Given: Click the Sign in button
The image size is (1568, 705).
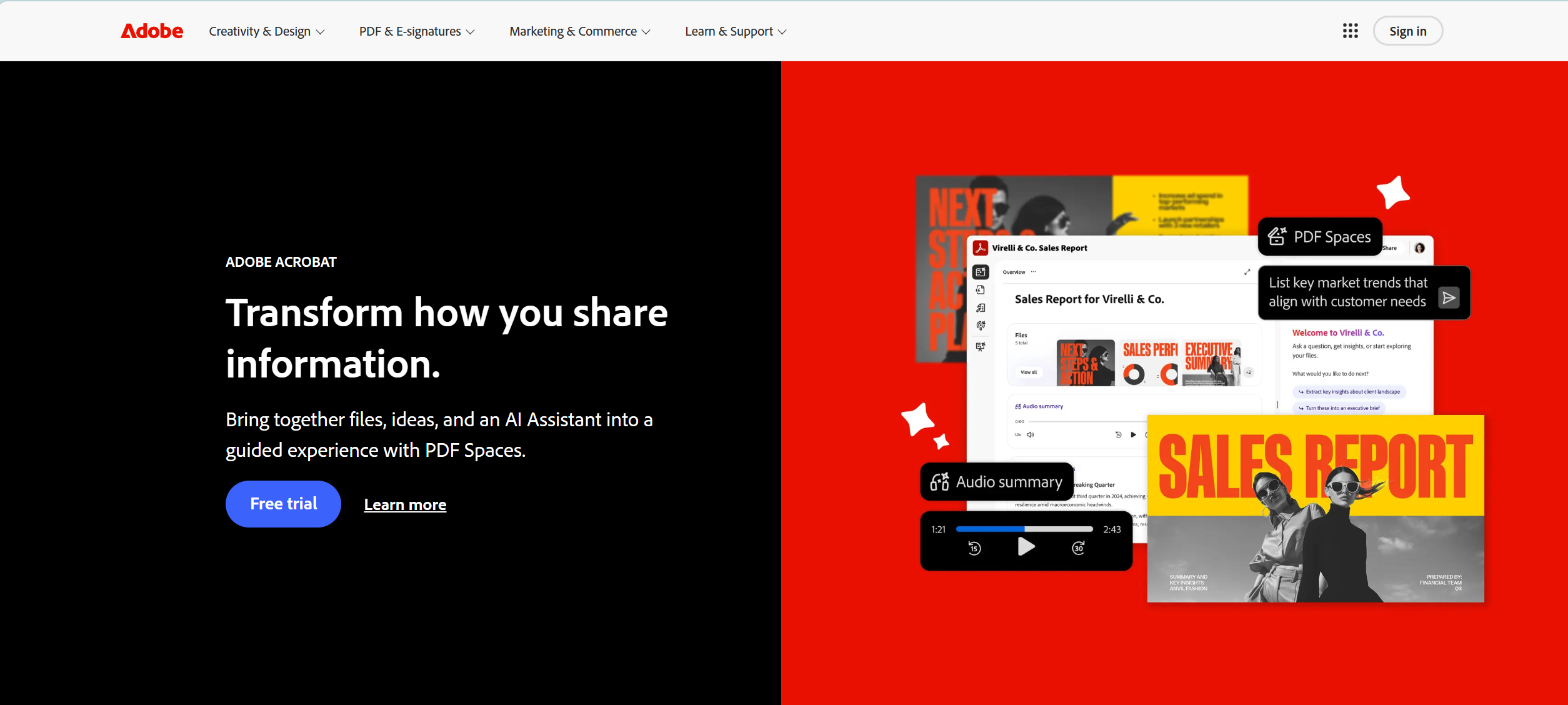Looking at the screenshot, I should pos(1407,31).
